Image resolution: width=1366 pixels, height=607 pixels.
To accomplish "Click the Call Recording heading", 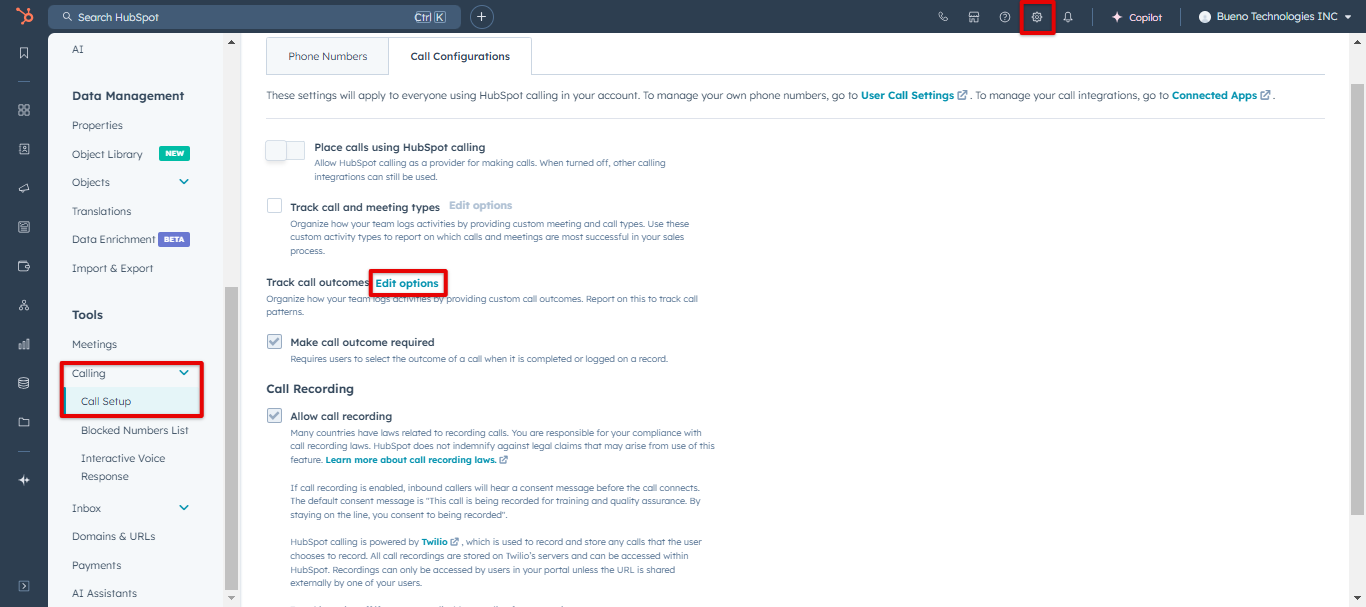I will pos(310,388).
